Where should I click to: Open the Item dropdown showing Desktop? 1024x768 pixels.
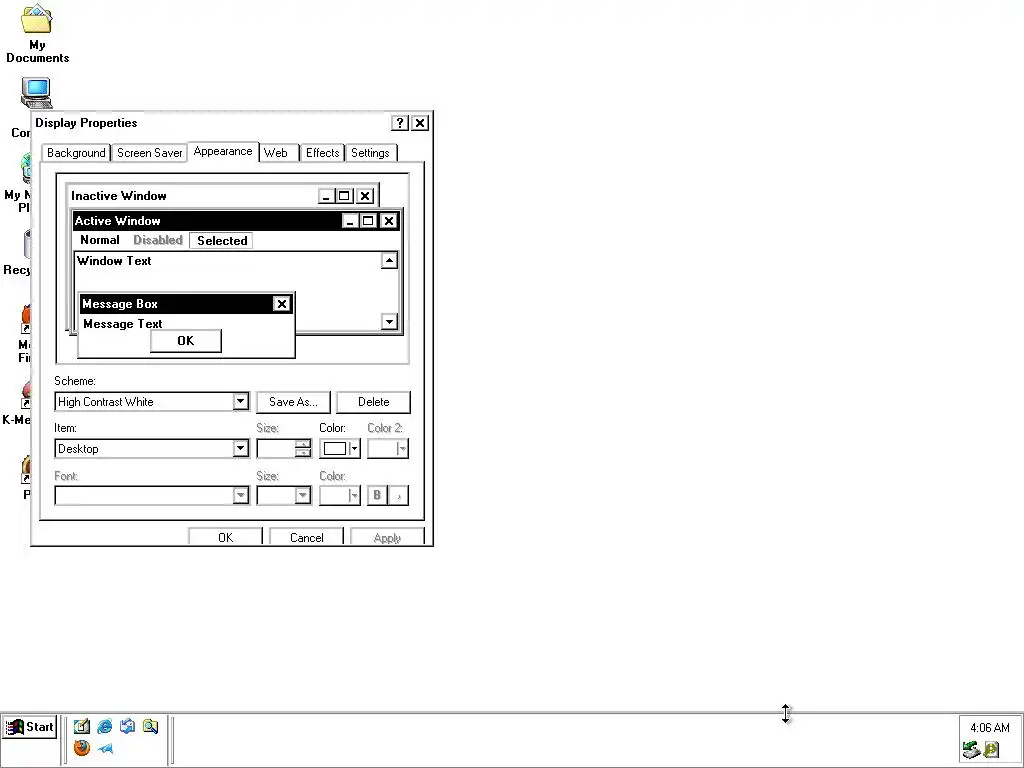coord(240,449)
